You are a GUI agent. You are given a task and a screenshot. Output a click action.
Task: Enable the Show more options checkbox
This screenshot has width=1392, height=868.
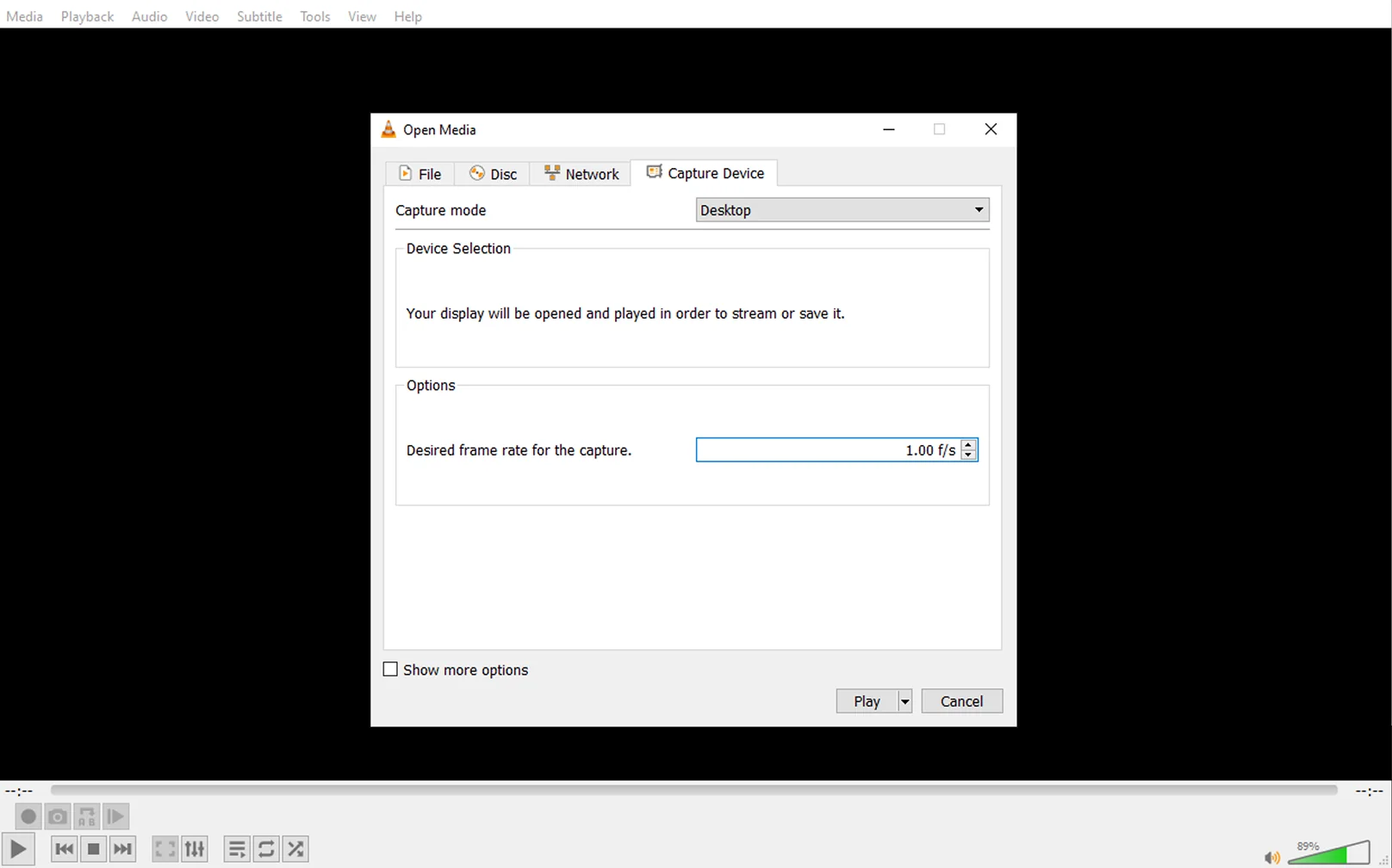(390, 670)
